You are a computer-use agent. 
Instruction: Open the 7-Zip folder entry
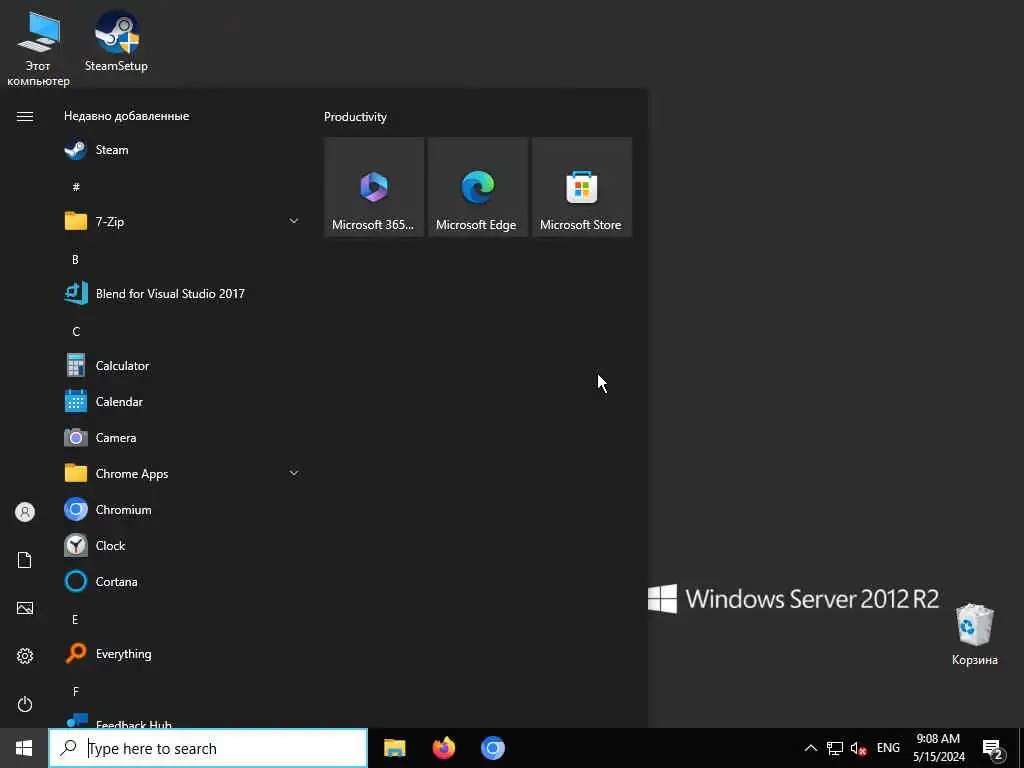click(x=182, y=222)
